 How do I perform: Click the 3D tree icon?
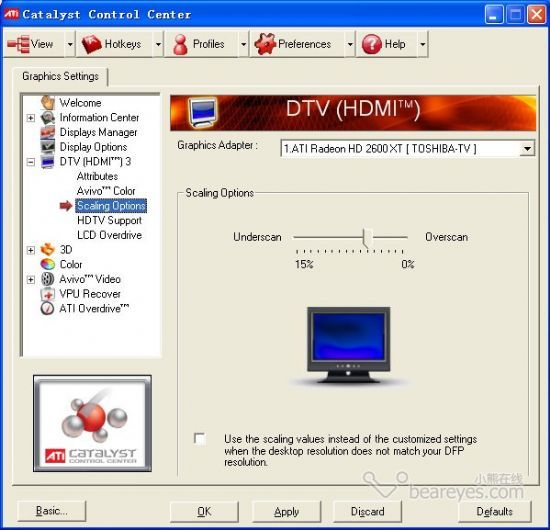pyautogui.click(x=48, y=249)
